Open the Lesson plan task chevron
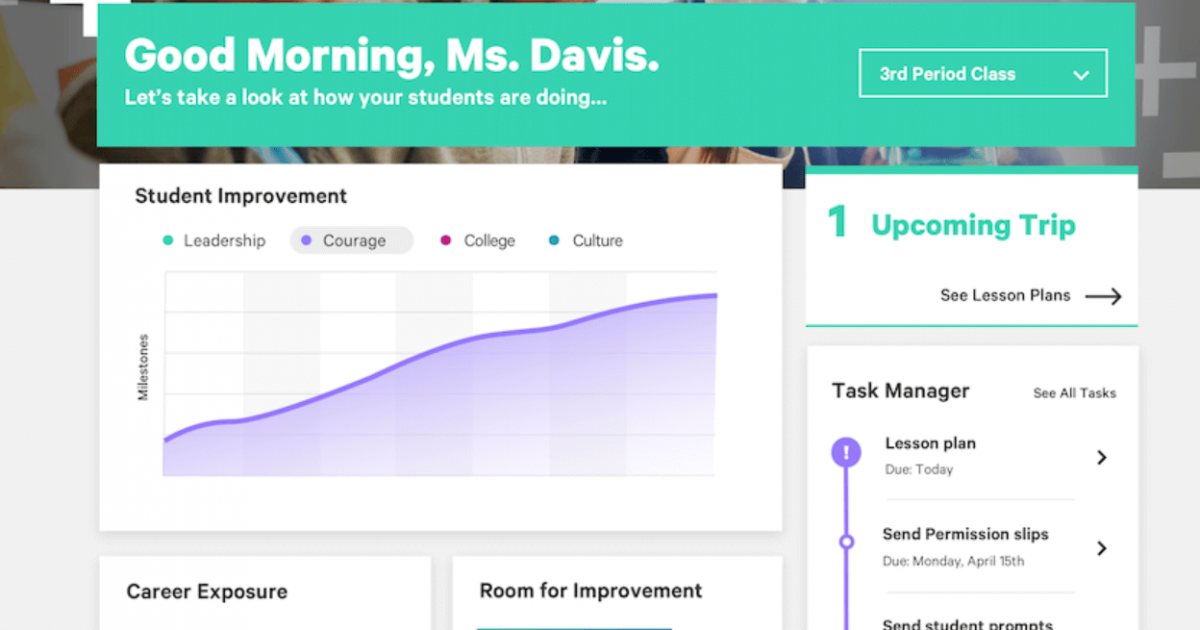1200x630 pixels. click(1102, 457)
